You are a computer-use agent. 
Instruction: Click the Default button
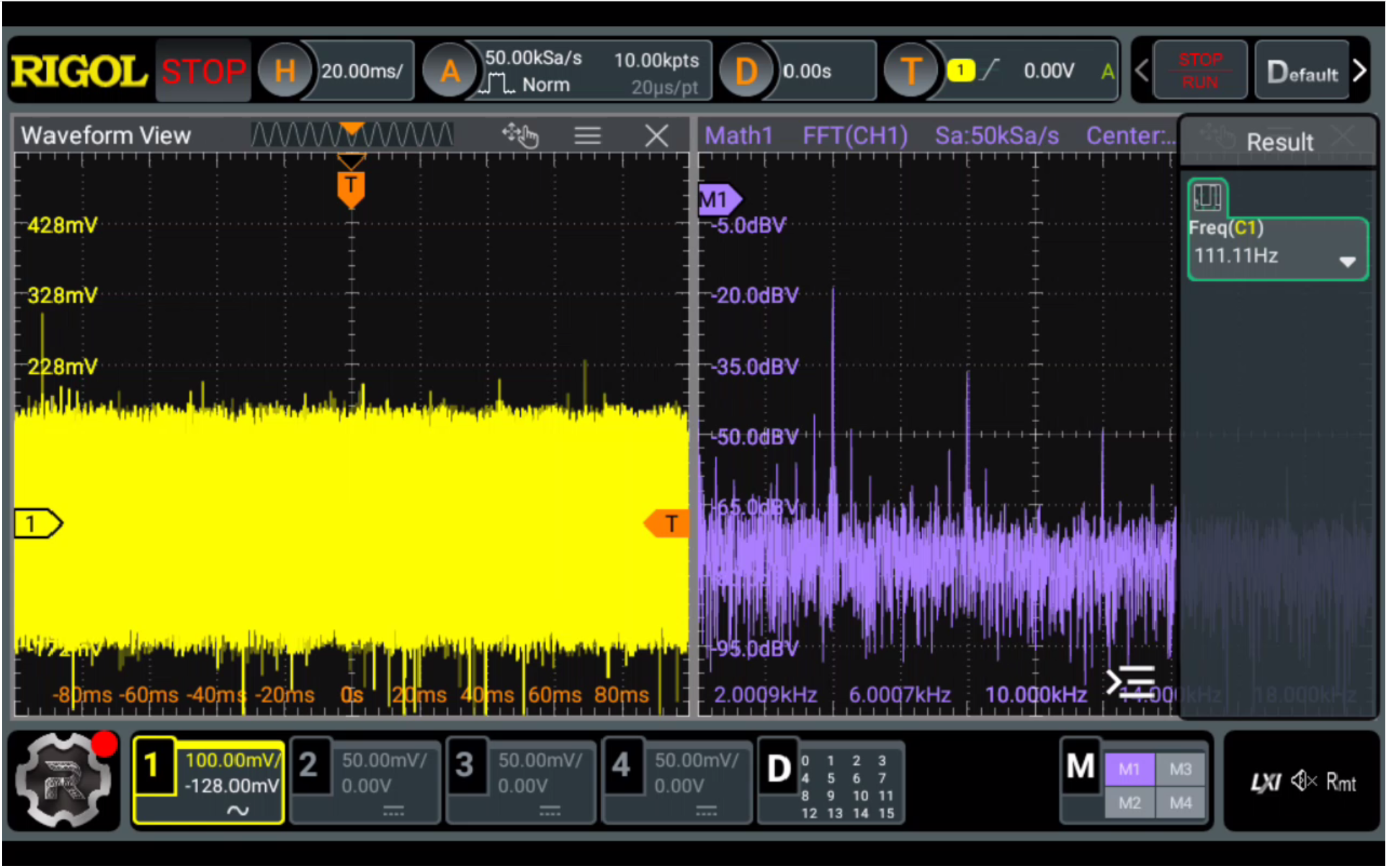1302,71
